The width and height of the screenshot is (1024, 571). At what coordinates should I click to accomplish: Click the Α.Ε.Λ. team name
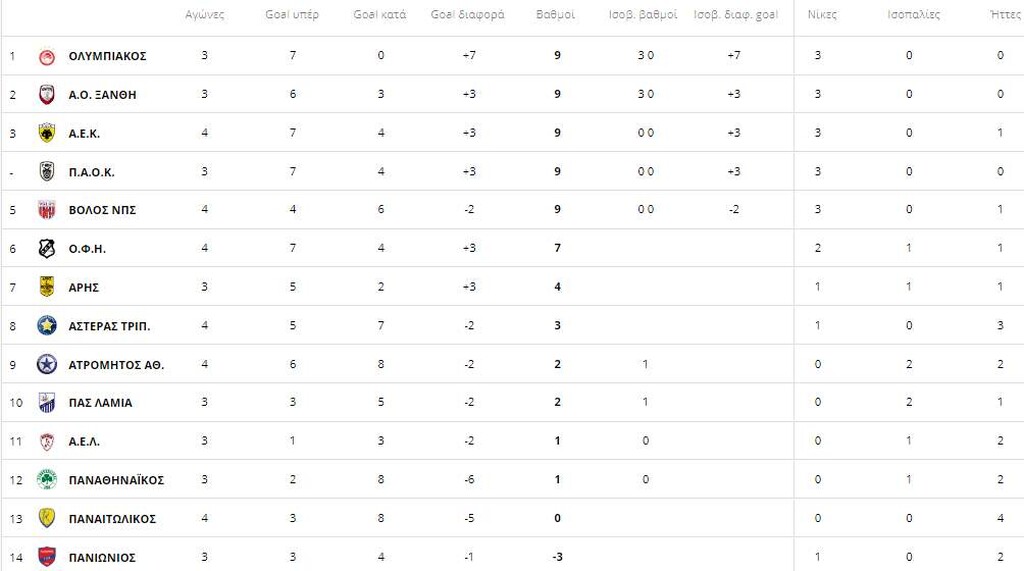coord(84,442)
